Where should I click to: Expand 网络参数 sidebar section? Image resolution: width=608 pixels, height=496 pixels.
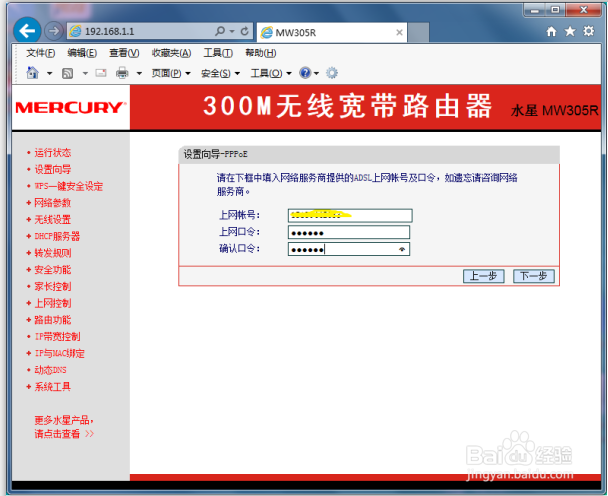pyautogui.click(x=52, y=202)
